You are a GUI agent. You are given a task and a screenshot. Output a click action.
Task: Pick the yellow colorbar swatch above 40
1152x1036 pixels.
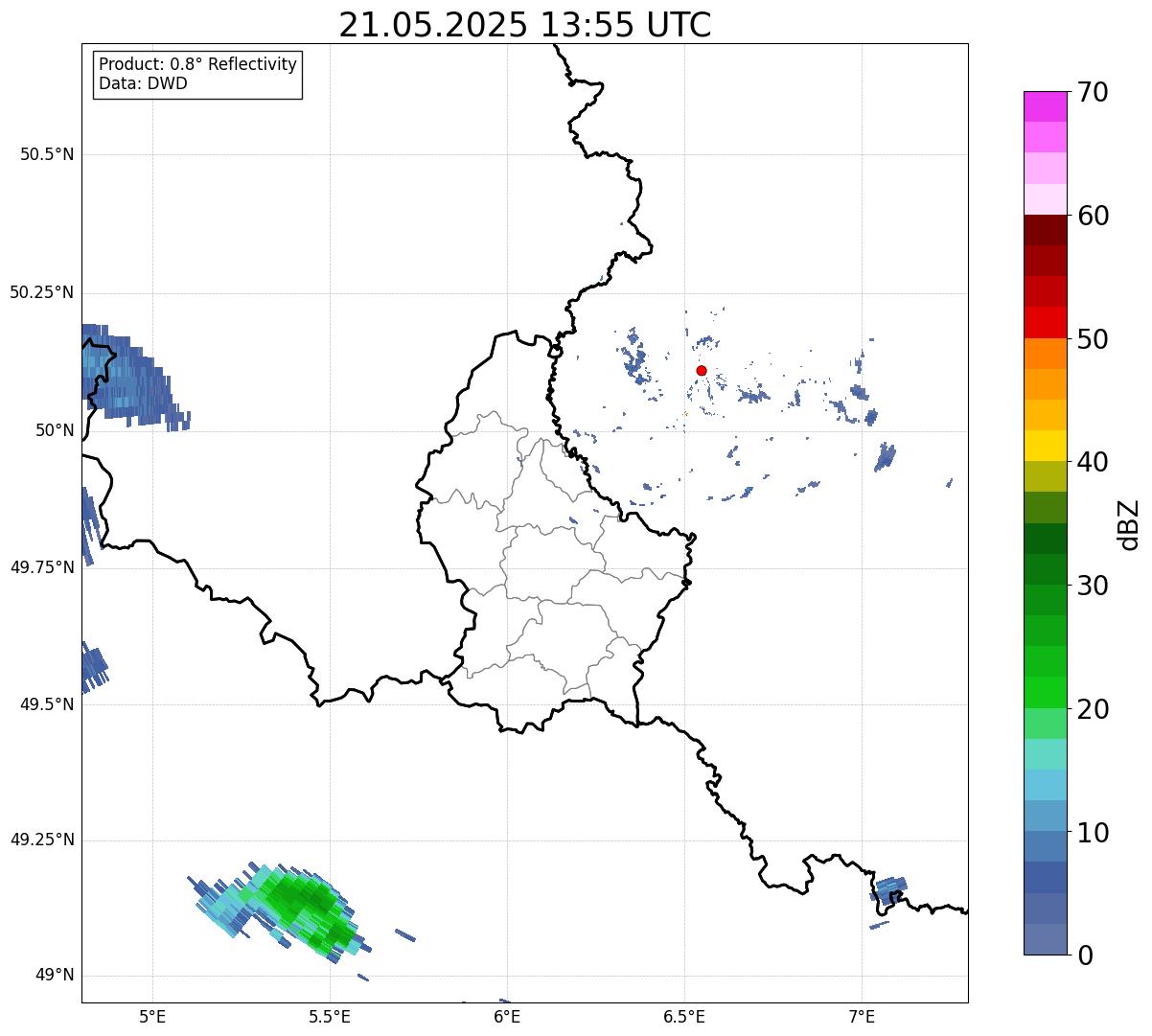[1046, 447]
